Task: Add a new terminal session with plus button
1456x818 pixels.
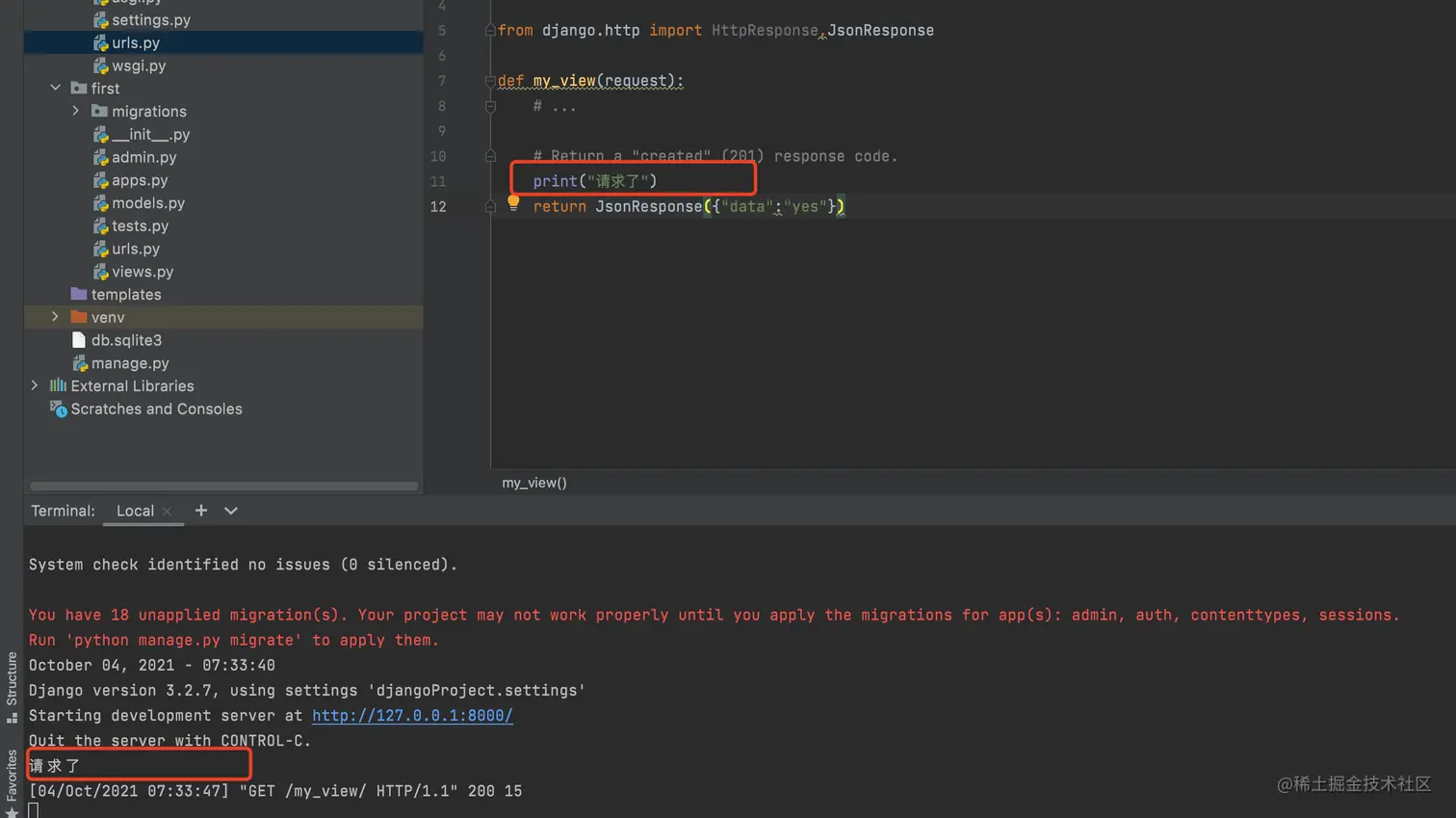Action: click(200, 511)
